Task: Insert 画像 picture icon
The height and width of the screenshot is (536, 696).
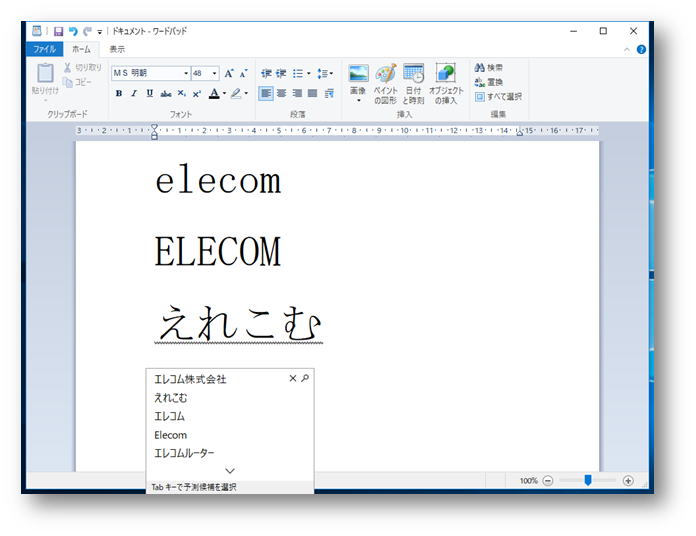Action: coord(358,74)
